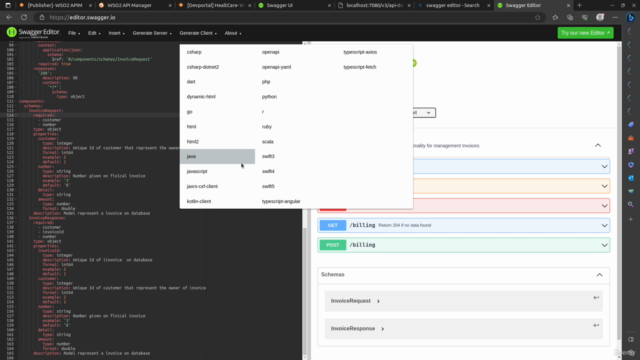Screen dimensions: 640x360
Task: Expand the POST /billing operation
Action: (x=464, y=245)
